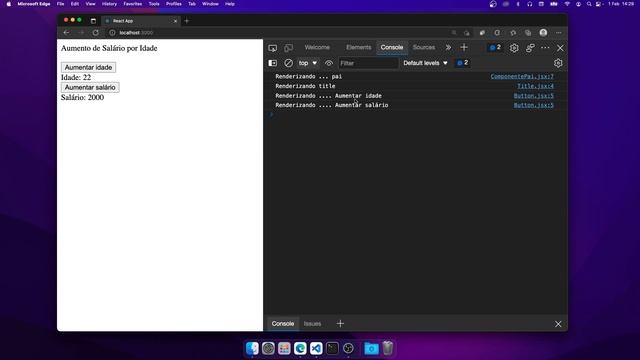The width and height of the screenshot is (640, 360).
Task: Clear console with the circle-slash icon
Action: coord(288,63)
